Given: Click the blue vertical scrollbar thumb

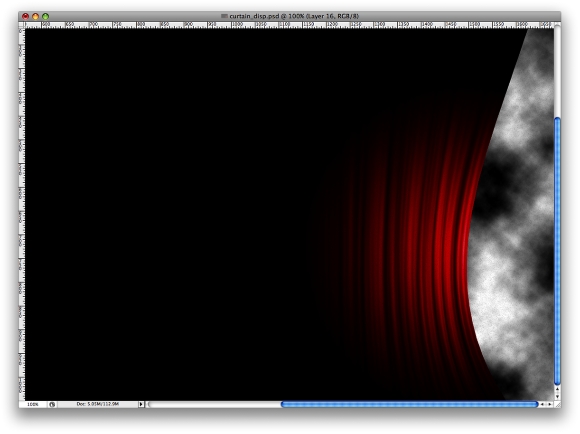Looking at the screenshot, I should 557,251.
